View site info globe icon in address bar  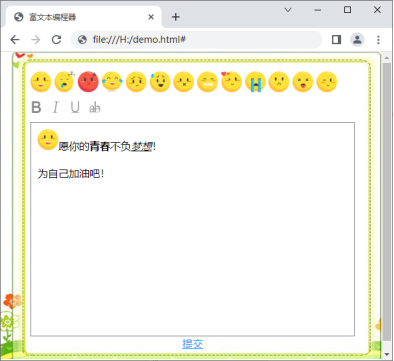pyautogui.click(x=82, y=40)
